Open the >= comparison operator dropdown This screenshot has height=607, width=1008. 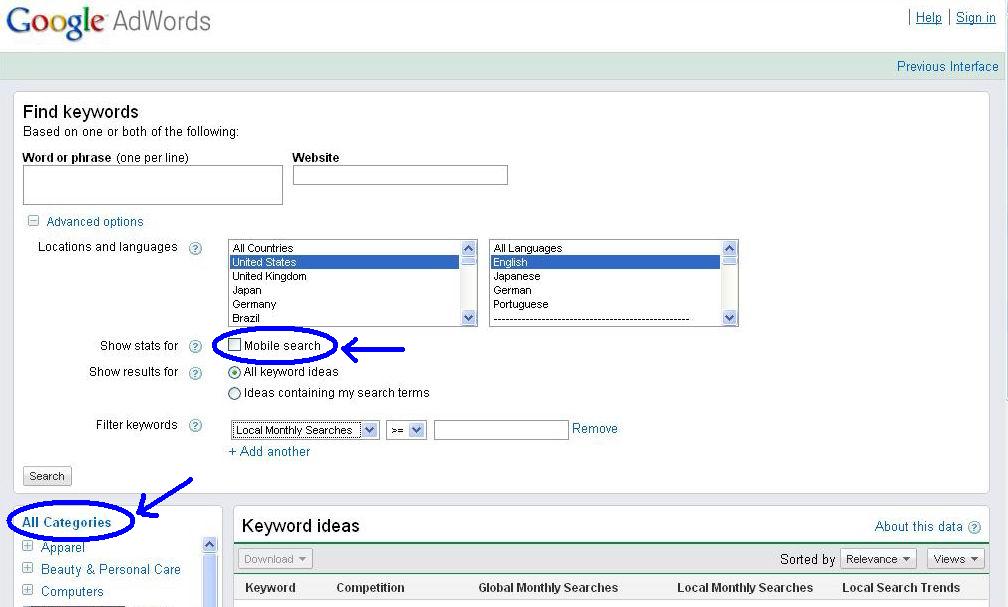406,430
